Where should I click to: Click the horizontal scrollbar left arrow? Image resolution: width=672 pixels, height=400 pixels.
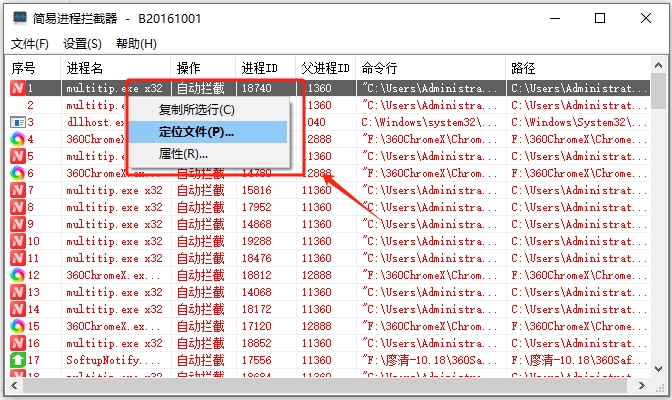(x=14, y=385)
